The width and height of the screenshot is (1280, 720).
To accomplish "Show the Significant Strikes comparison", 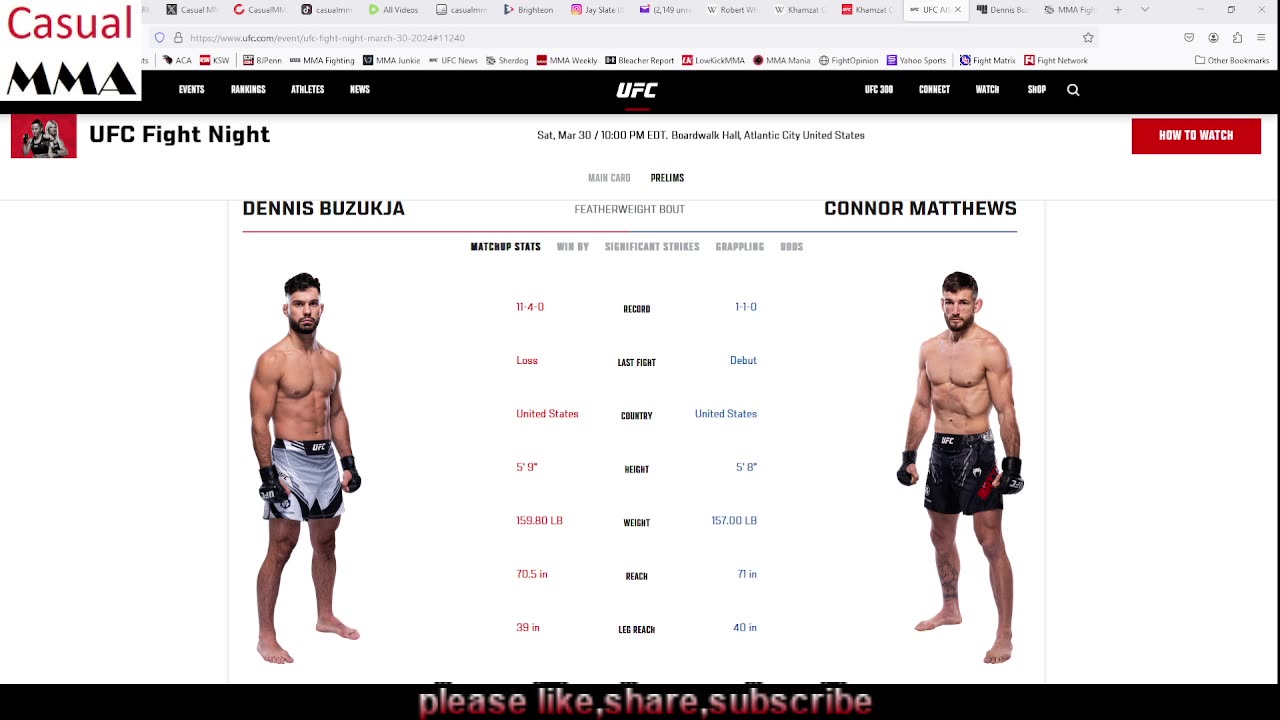I will [x=652, y=247].
